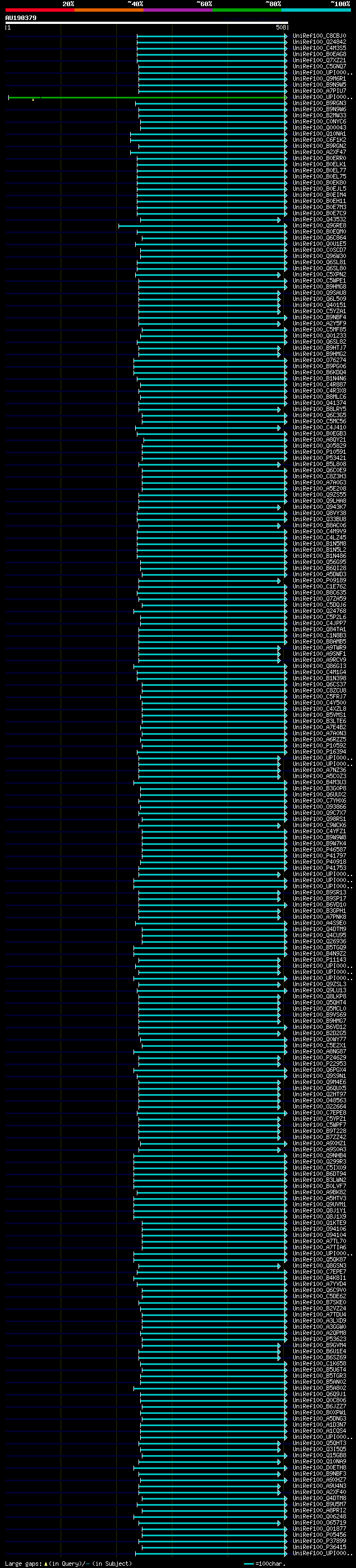The width and height of the screenshot is (356, 1568).
Task: Select hit label UniRef100_B9NBF4
Action: (319, 318)
